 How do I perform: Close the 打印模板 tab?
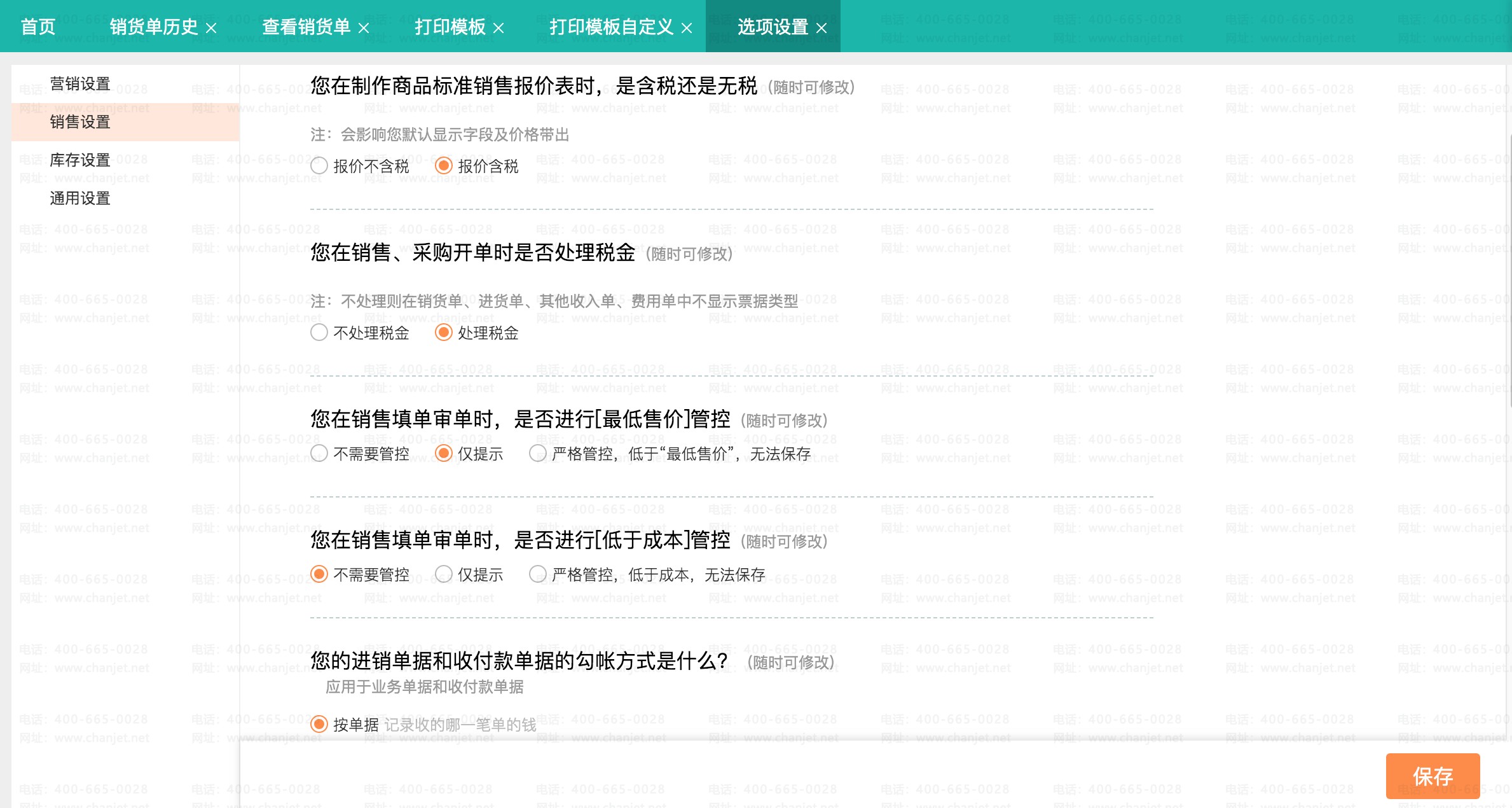point(498,28)
